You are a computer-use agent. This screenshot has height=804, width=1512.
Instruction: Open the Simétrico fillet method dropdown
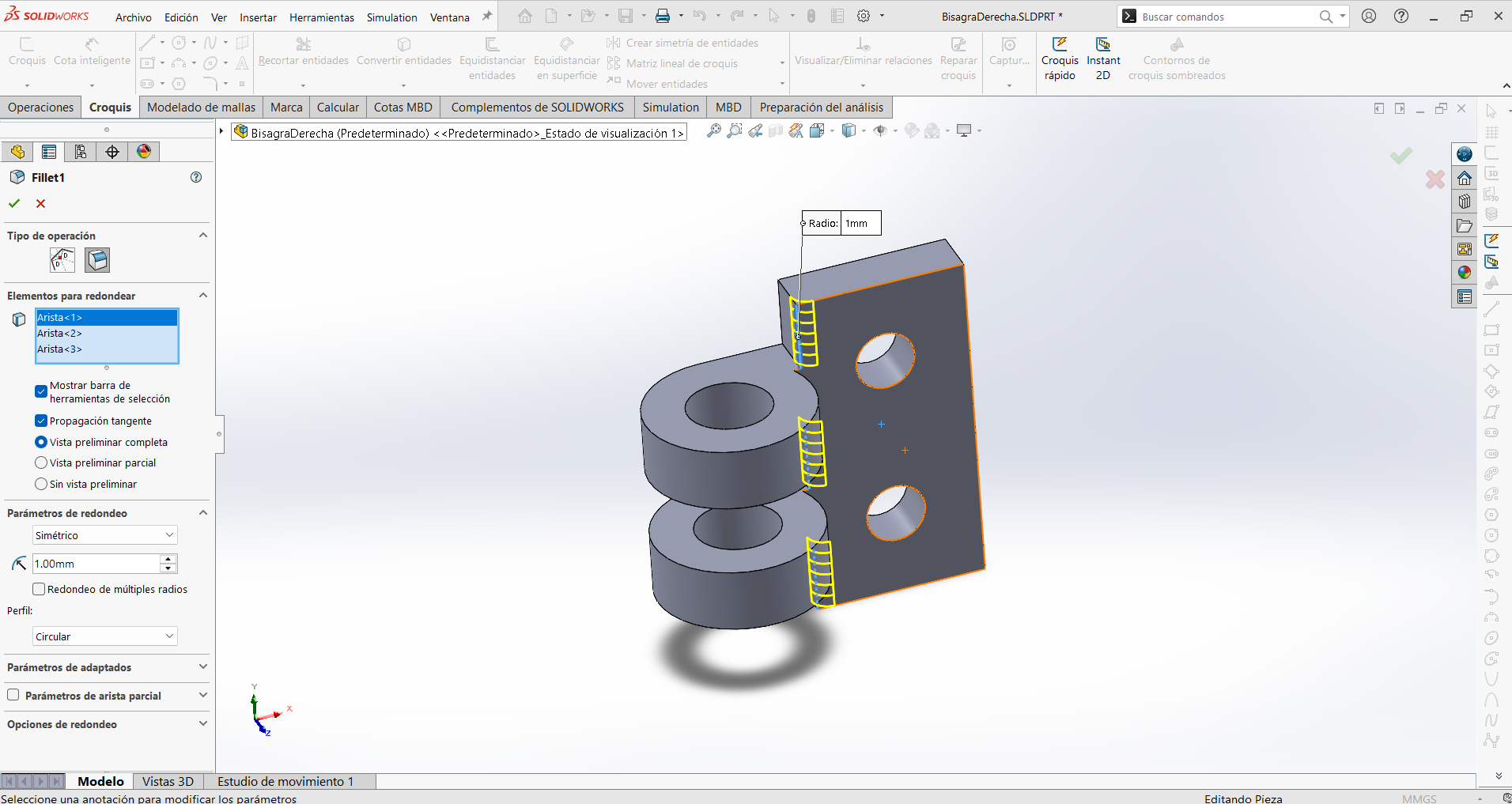coord(105,535)
